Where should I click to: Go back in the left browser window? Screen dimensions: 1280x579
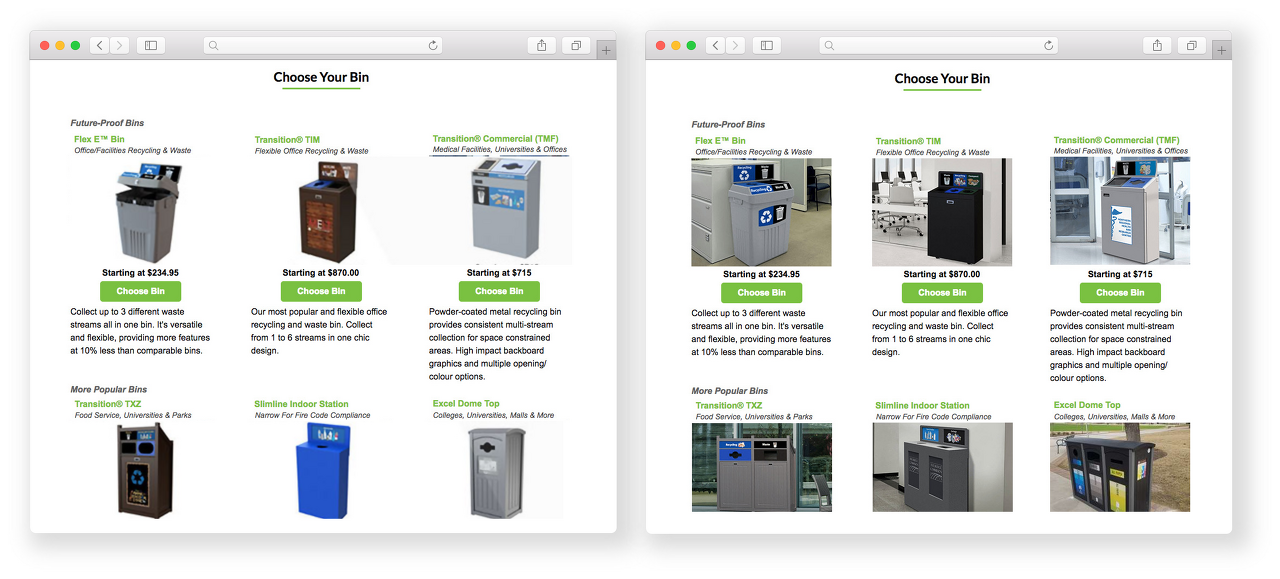pos(100,45)
